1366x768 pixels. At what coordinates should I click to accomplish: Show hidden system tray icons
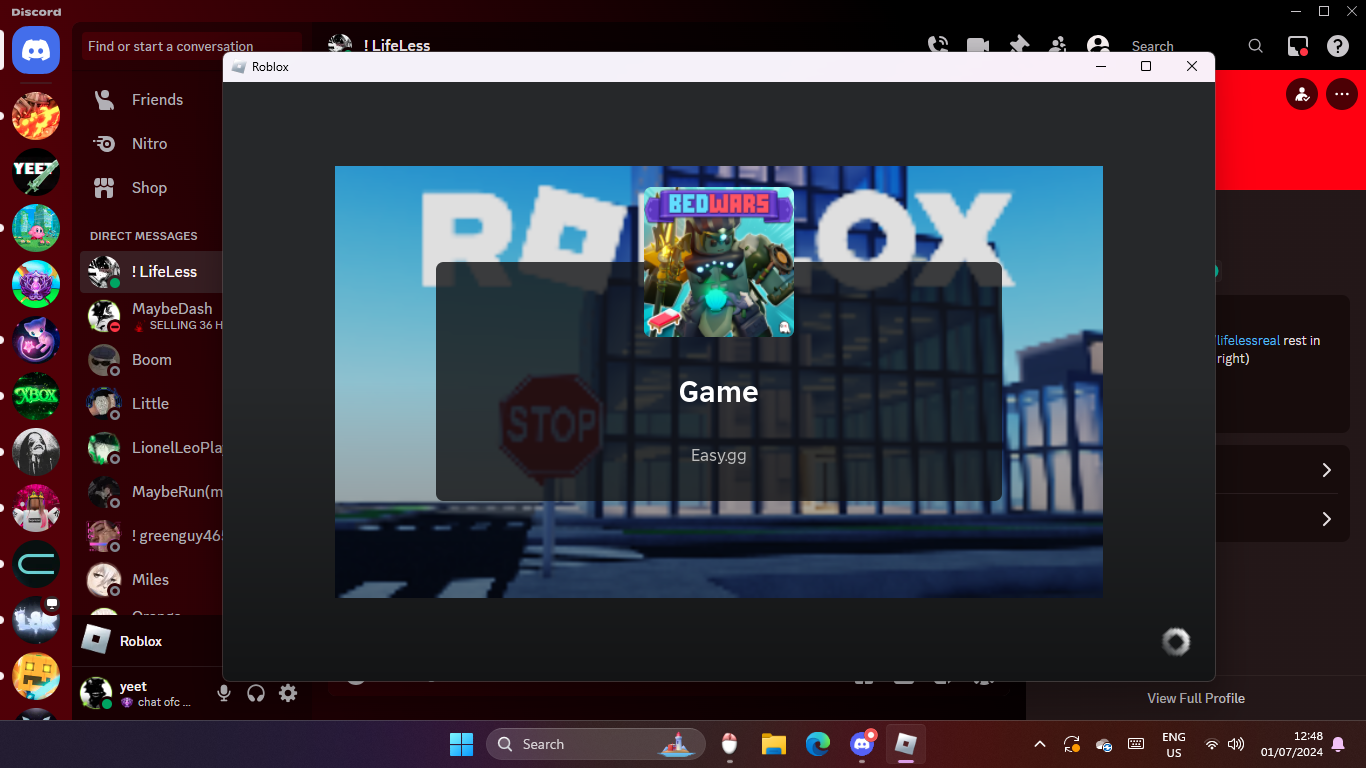point(1040,744)
